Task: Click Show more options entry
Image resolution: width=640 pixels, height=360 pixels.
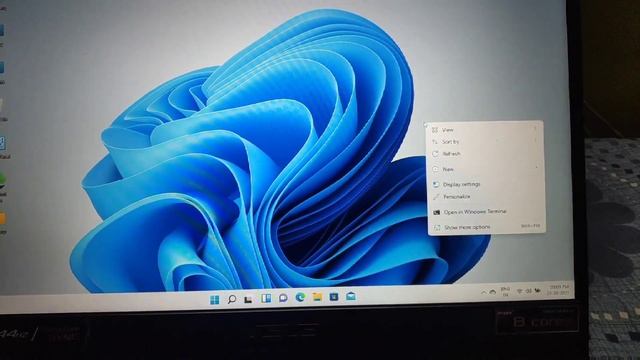Action: pos(488,227)
